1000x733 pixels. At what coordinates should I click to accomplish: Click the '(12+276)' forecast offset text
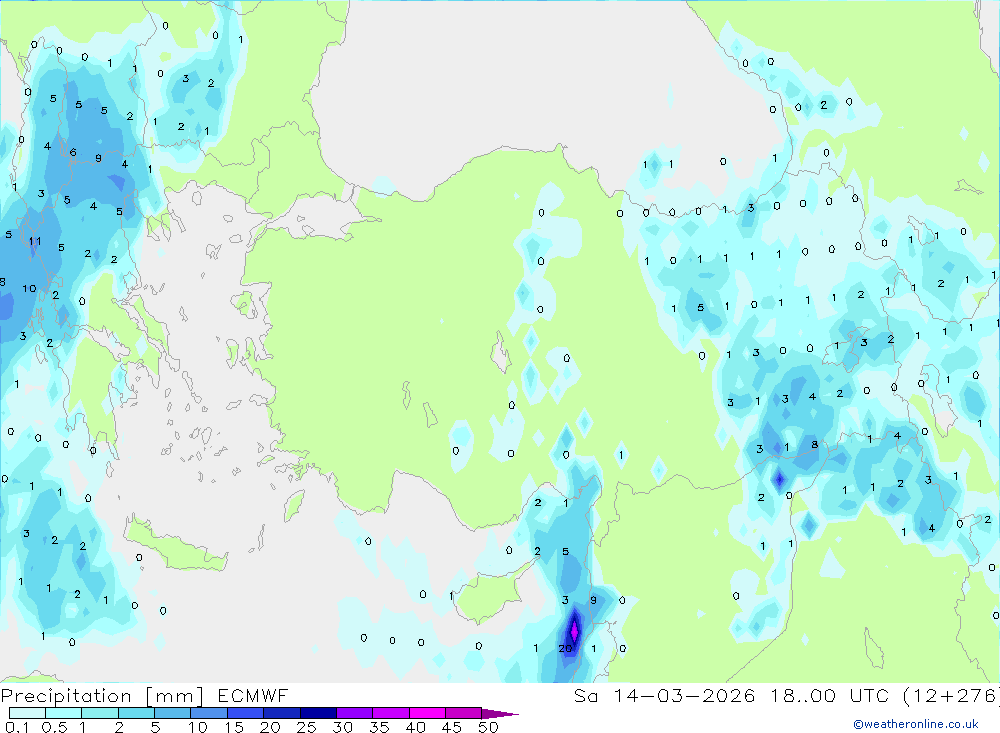951,695
